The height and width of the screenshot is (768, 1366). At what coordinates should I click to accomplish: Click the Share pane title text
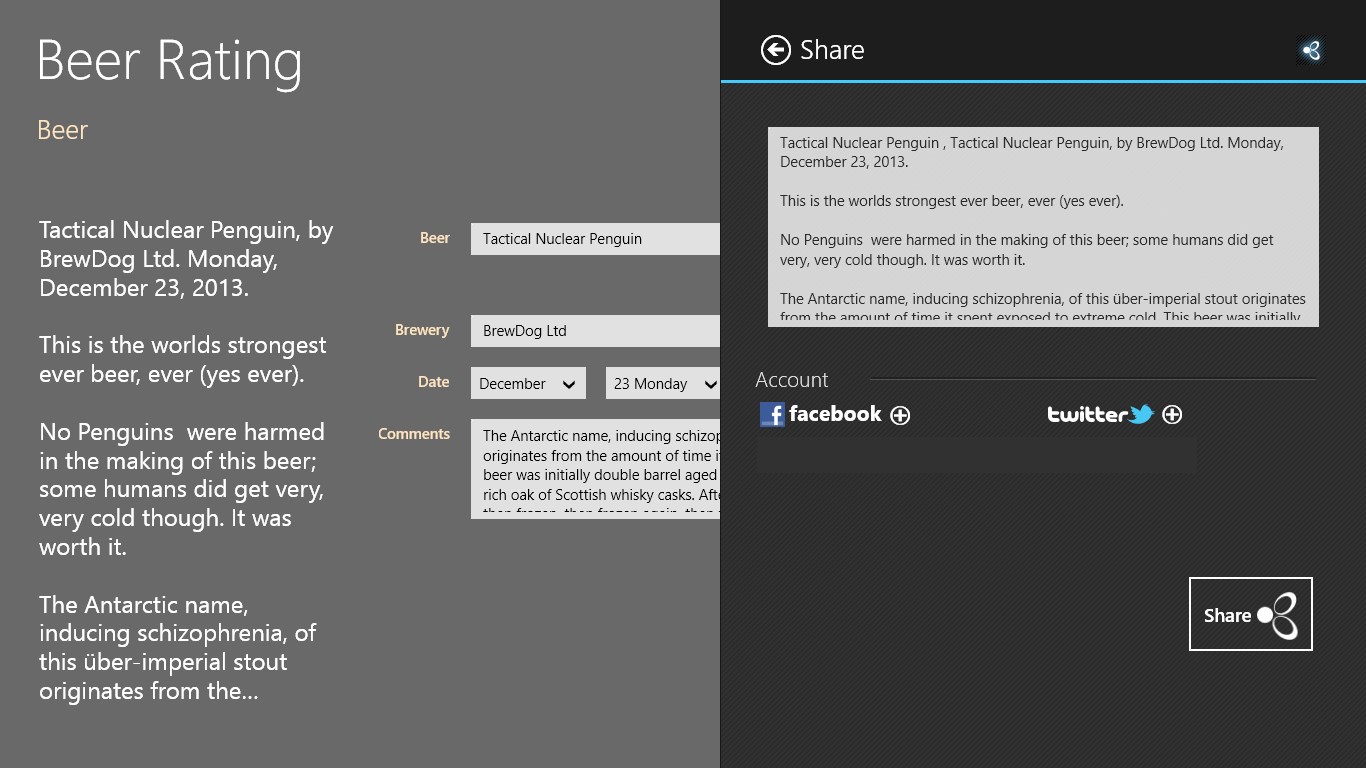click(x=832, y=50)
